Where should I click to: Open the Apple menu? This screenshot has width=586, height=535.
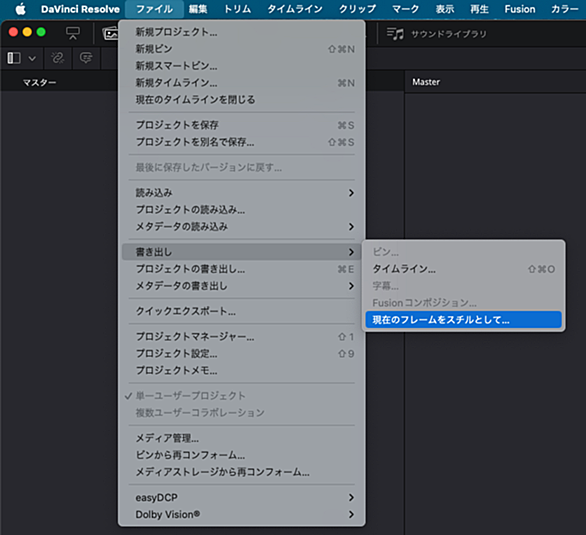click(x=21, y=9)
